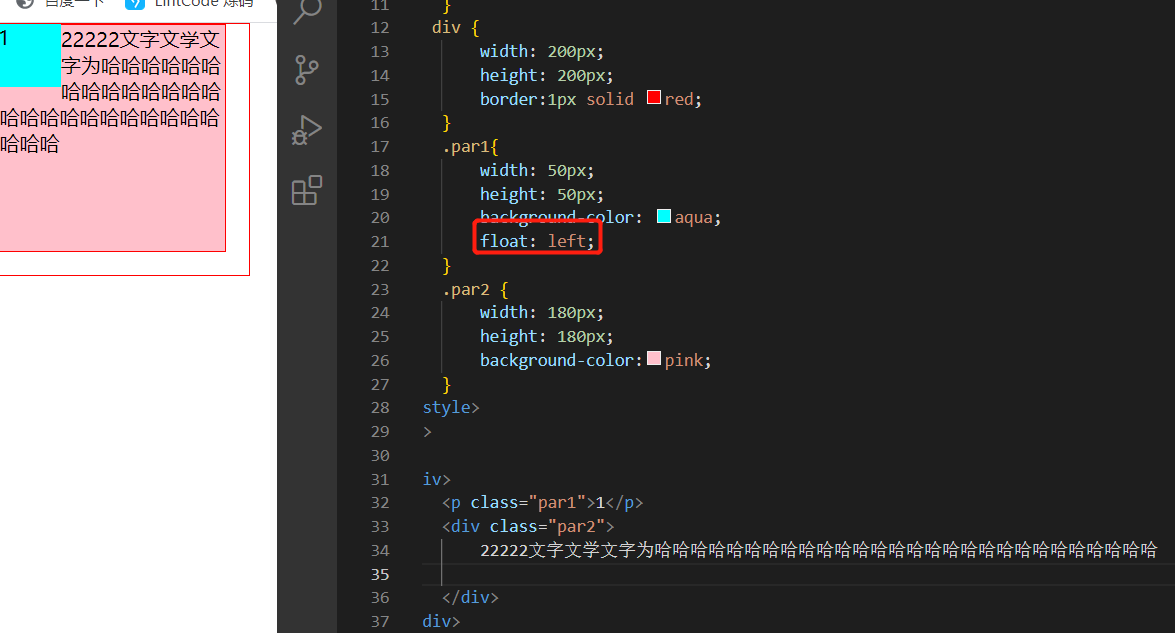
Task: Click 'background-color:' on line 26
Action: tap(561, 360)
